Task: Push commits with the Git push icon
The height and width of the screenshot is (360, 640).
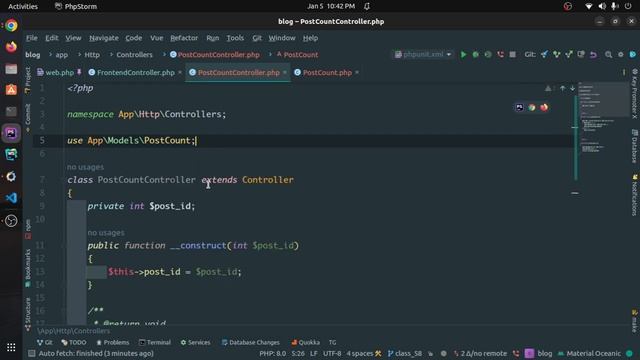Action: click(x=569, y=54)
